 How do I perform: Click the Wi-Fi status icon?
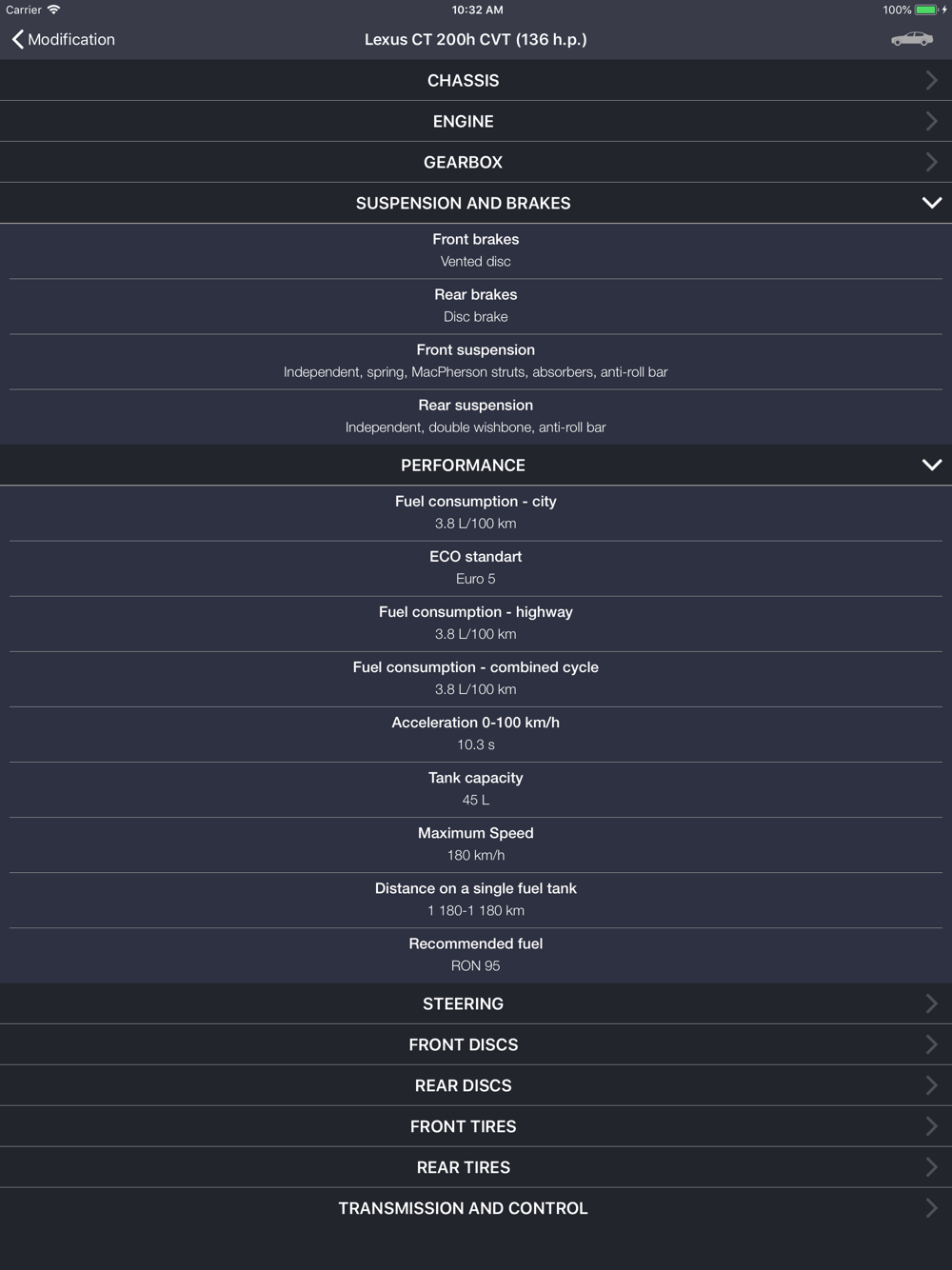click(54, 10)
